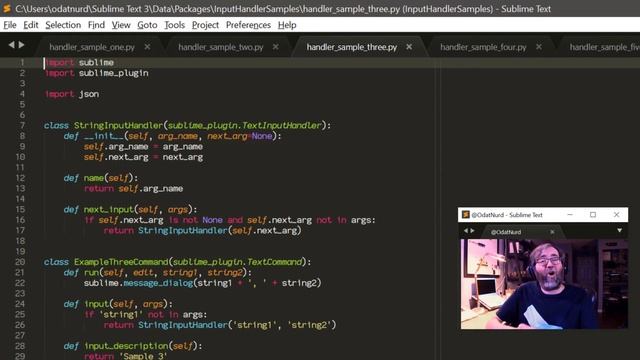Viewport: 640px width, 360px height.
Task: Click 'ExampleThreeCommand' class name on line 20
Action: tap(121, 262)
